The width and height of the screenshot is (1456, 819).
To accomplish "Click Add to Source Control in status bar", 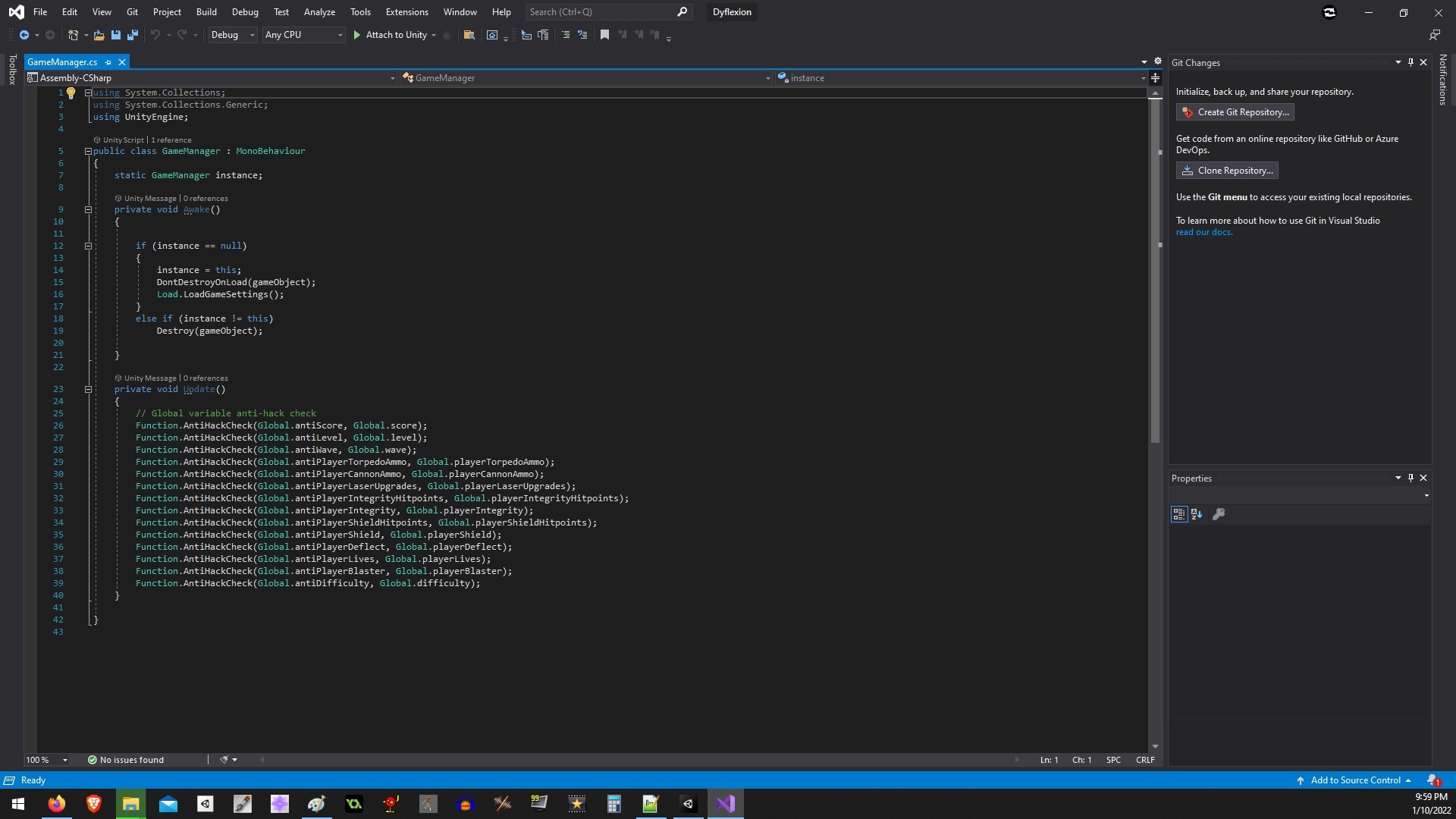I will [1354, 780].
